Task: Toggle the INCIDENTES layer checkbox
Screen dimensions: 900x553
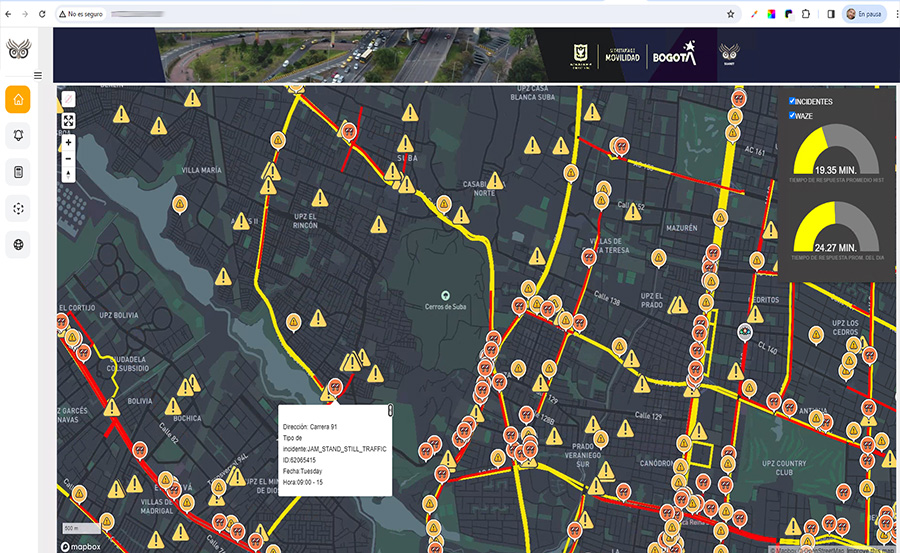Action: [x=792, y=100]
